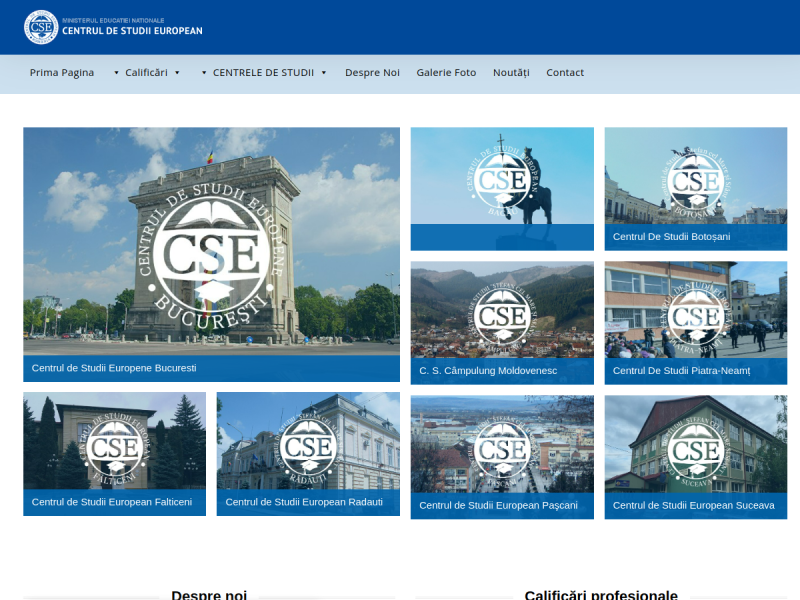This screenshot has height=600, width=800.
Task: Open the Despre Noi page
Action: (x=372, y=72)
